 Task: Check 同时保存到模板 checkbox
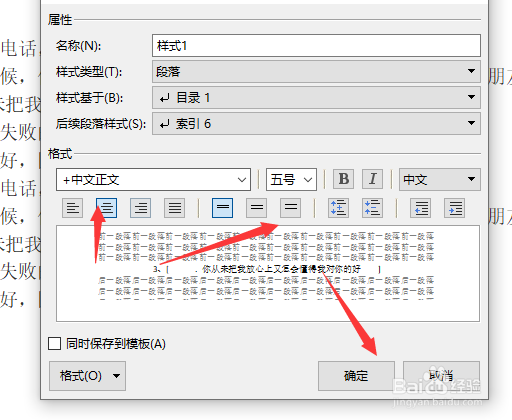pos(54,344)
